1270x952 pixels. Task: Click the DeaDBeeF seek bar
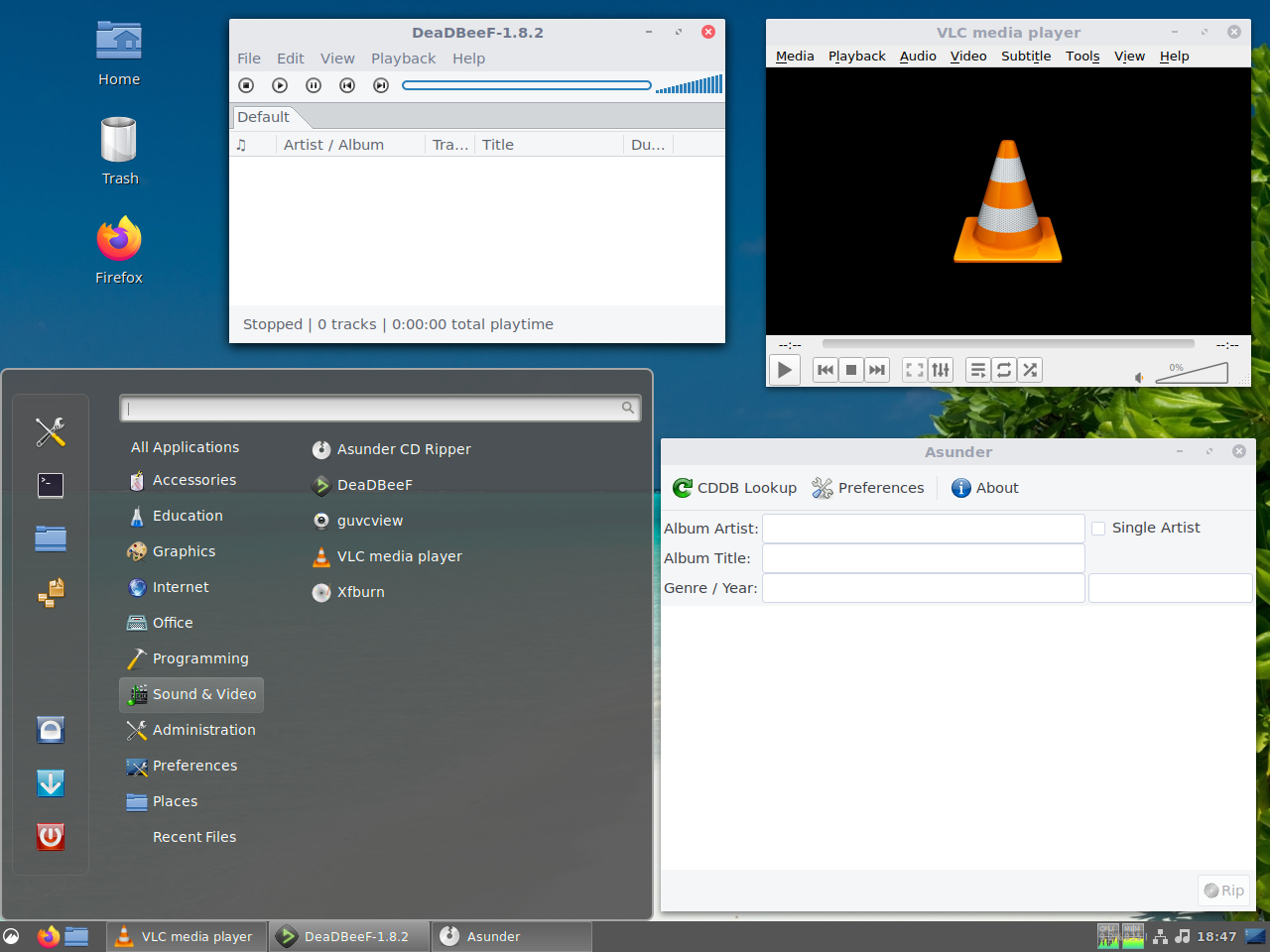(527, 85)
